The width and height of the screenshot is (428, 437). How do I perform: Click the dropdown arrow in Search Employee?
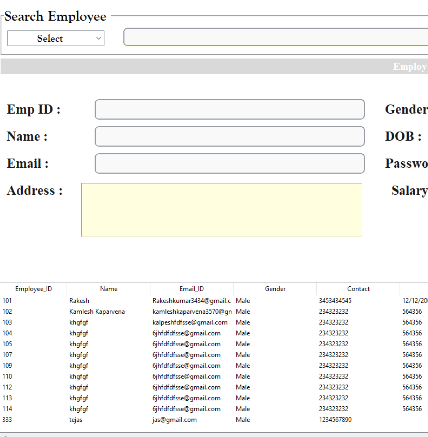98,38
